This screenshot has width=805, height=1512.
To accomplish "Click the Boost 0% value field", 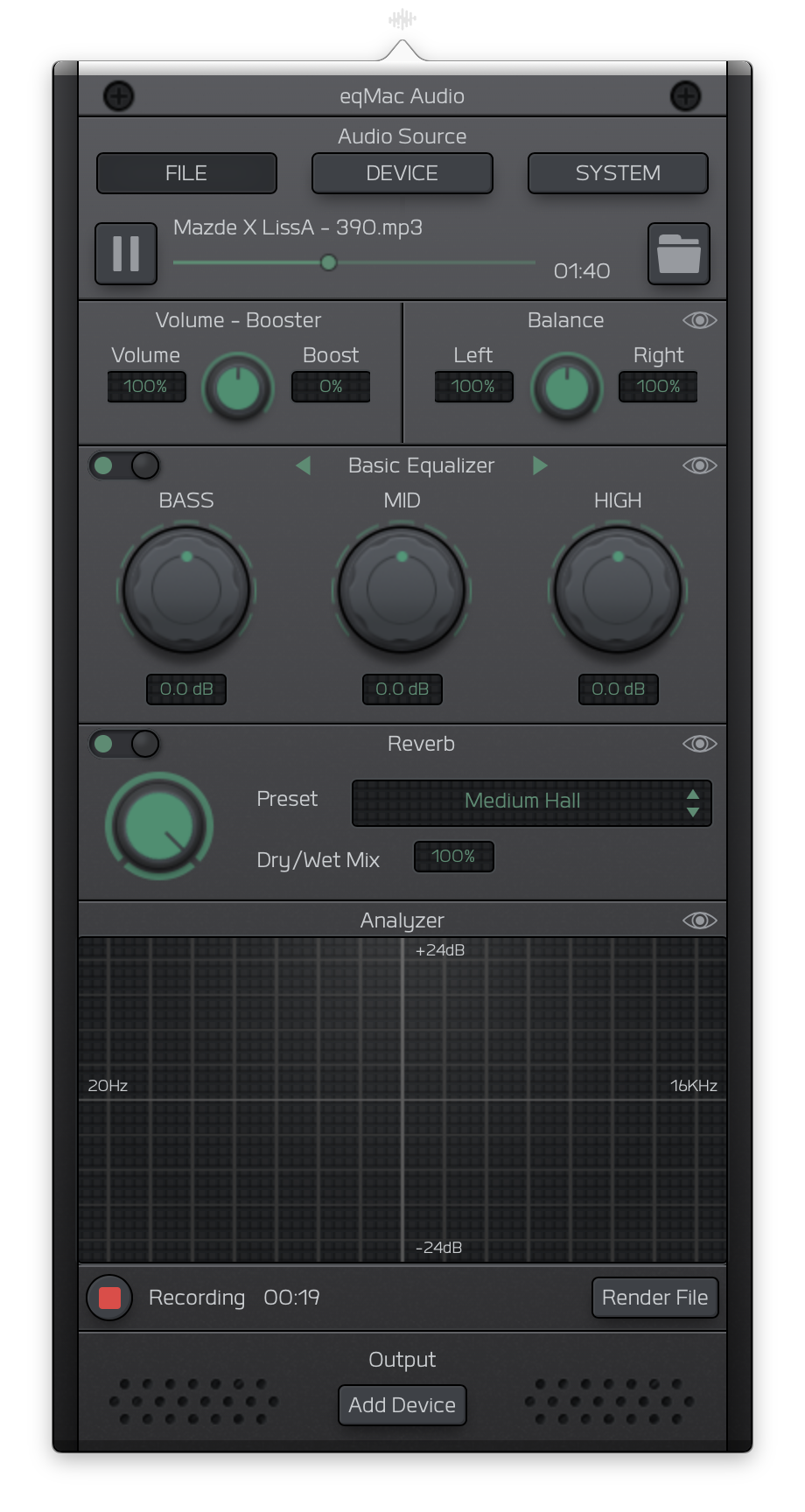I will pyautogui.click(x=331, y=387).
